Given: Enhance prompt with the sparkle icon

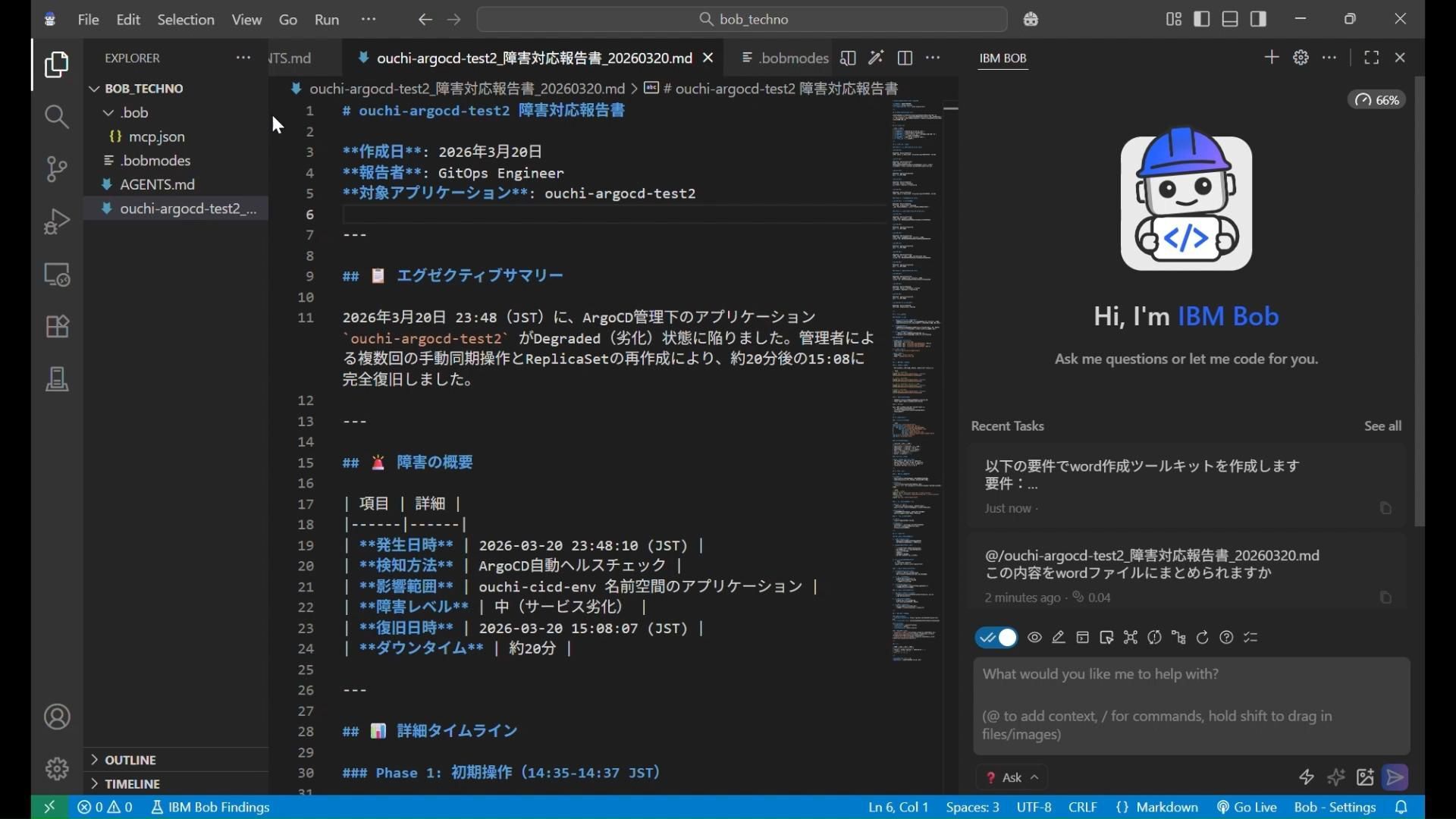Looking at the screenshot, I should point(1335,777).
